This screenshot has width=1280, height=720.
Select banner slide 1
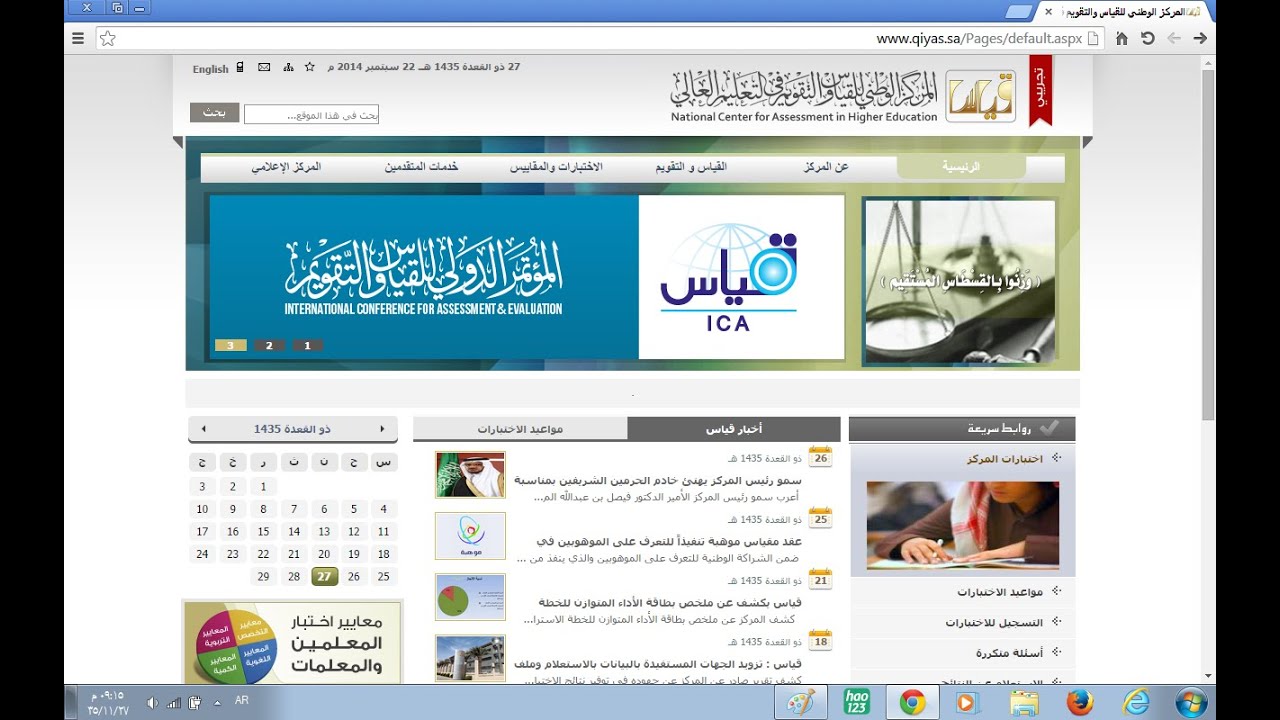pos(308,346)
